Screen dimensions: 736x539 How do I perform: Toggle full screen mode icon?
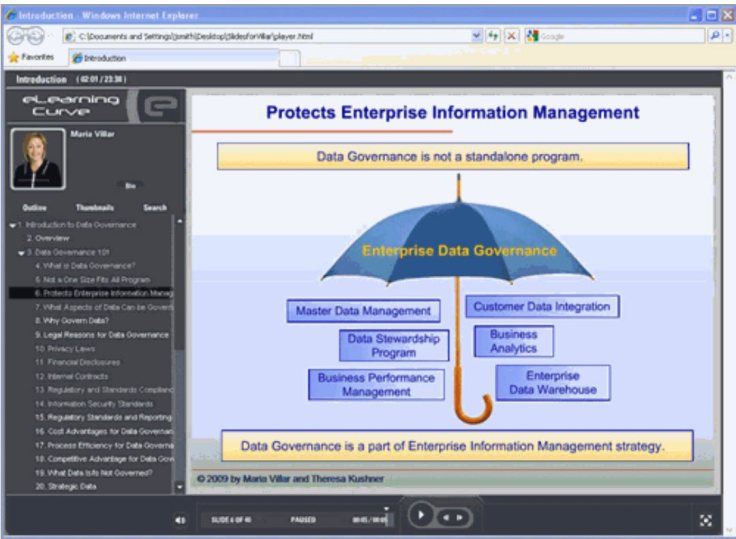(705, 520)
